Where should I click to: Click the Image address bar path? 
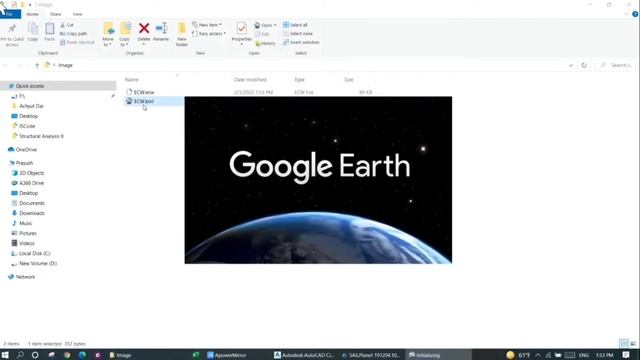click(x=65, y=65)
